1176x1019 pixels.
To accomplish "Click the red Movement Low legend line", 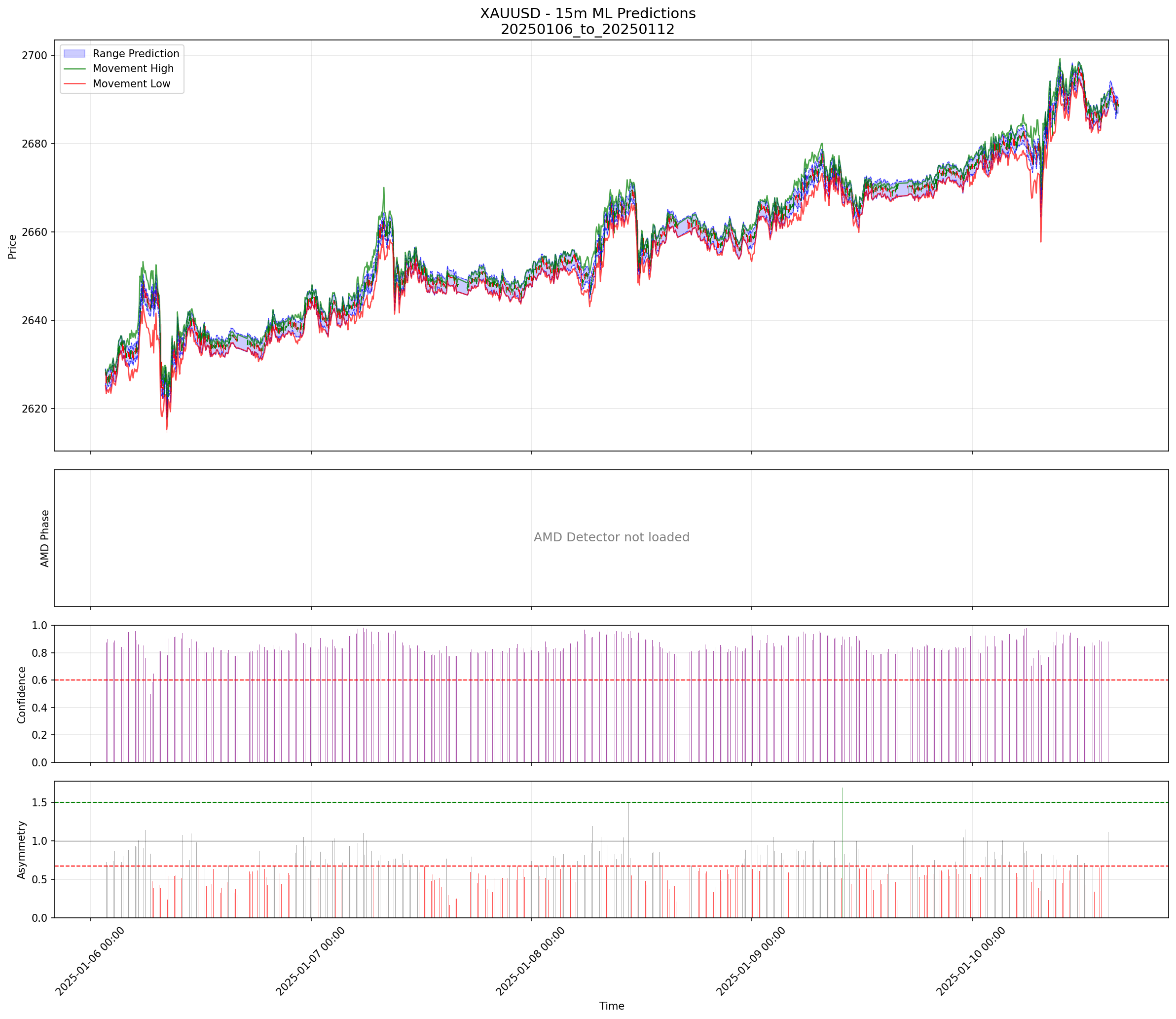I will coord(74,83).
